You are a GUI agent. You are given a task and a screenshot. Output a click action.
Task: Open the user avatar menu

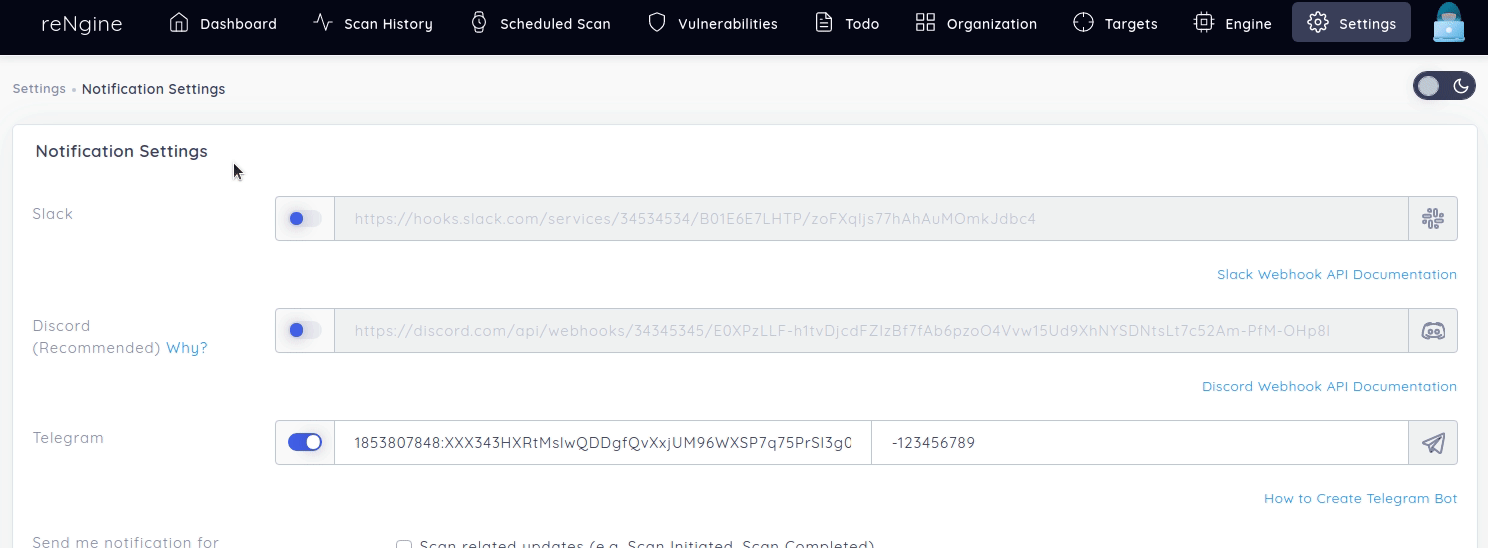[x=1448, y=22]
